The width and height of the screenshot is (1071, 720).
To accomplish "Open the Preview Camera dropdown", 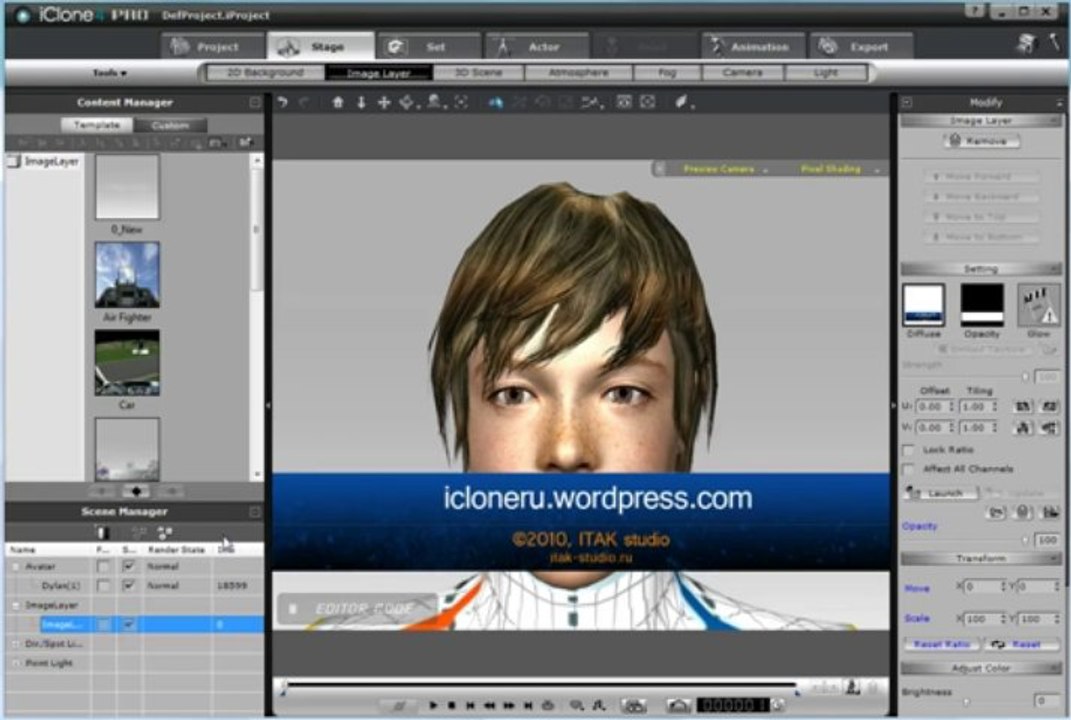I will tap(724, 169).
